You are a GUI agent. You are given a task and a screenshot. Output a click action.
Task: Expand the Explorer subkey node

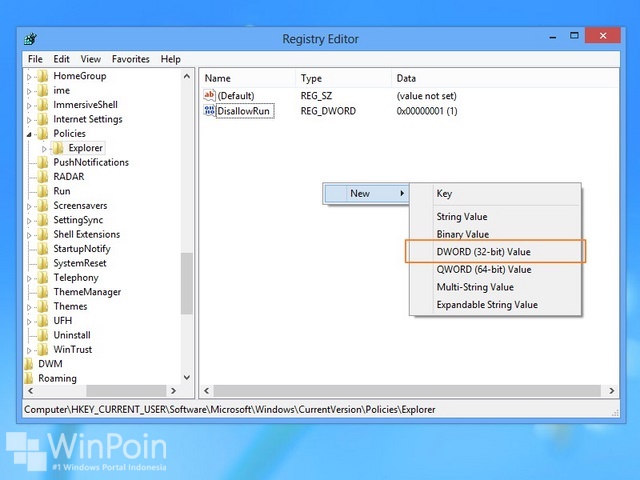(44, 149)
